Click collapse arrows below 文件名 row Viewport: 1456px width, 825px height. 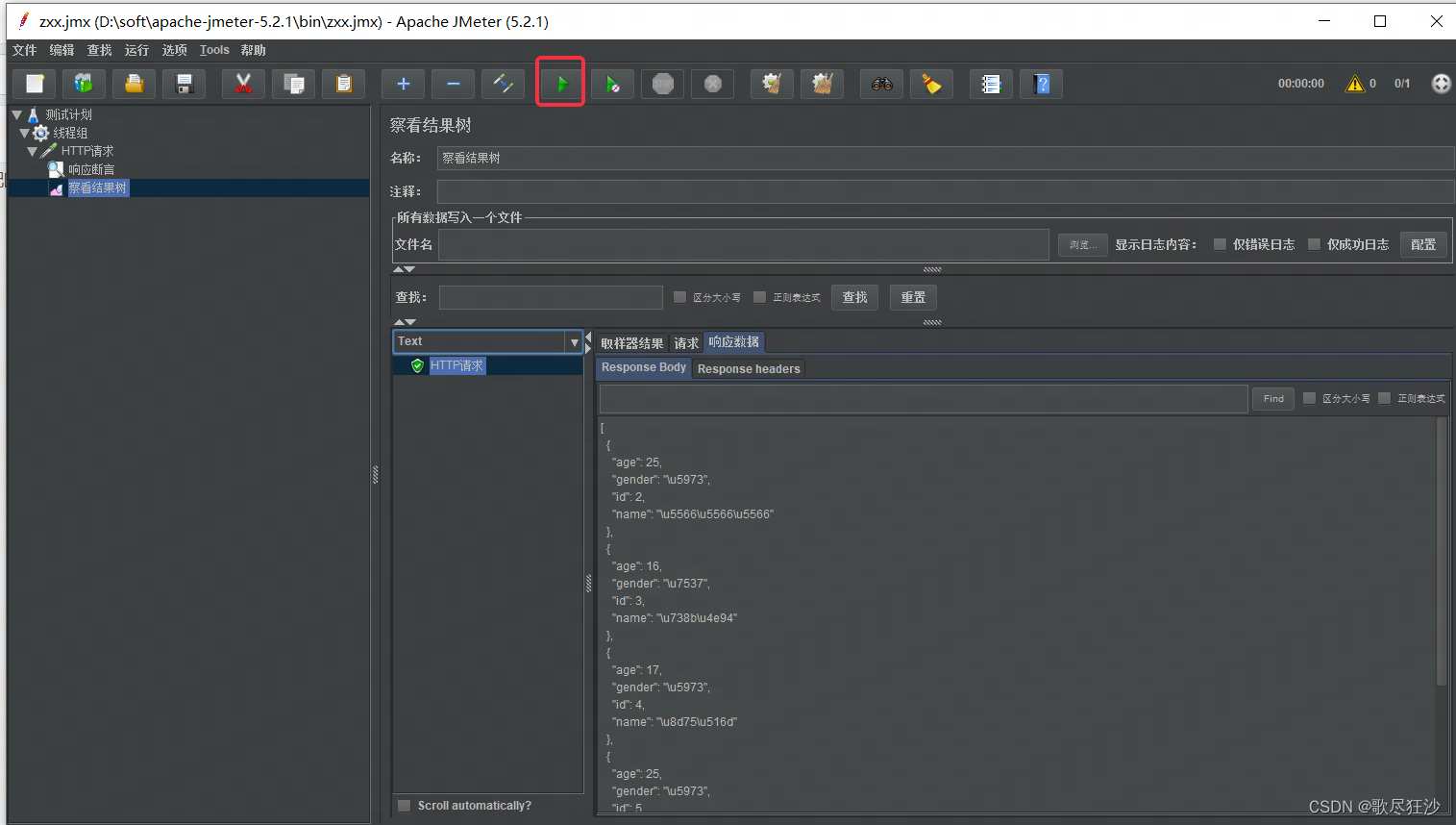click(405, 269)
